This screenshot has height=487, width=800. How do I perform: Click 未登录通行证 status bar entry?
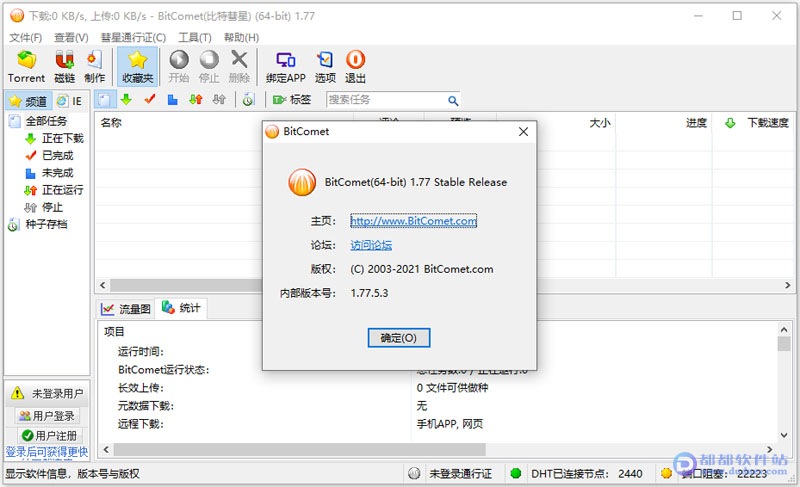460,474
